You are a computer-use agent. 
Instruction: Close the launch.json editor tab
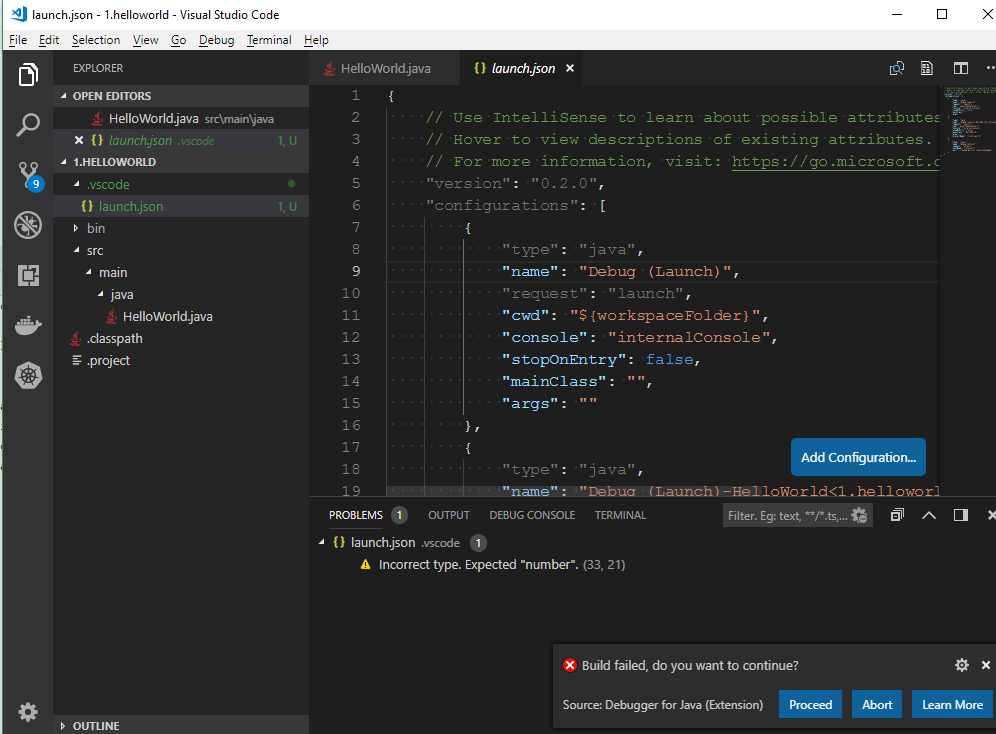point(570,68)
